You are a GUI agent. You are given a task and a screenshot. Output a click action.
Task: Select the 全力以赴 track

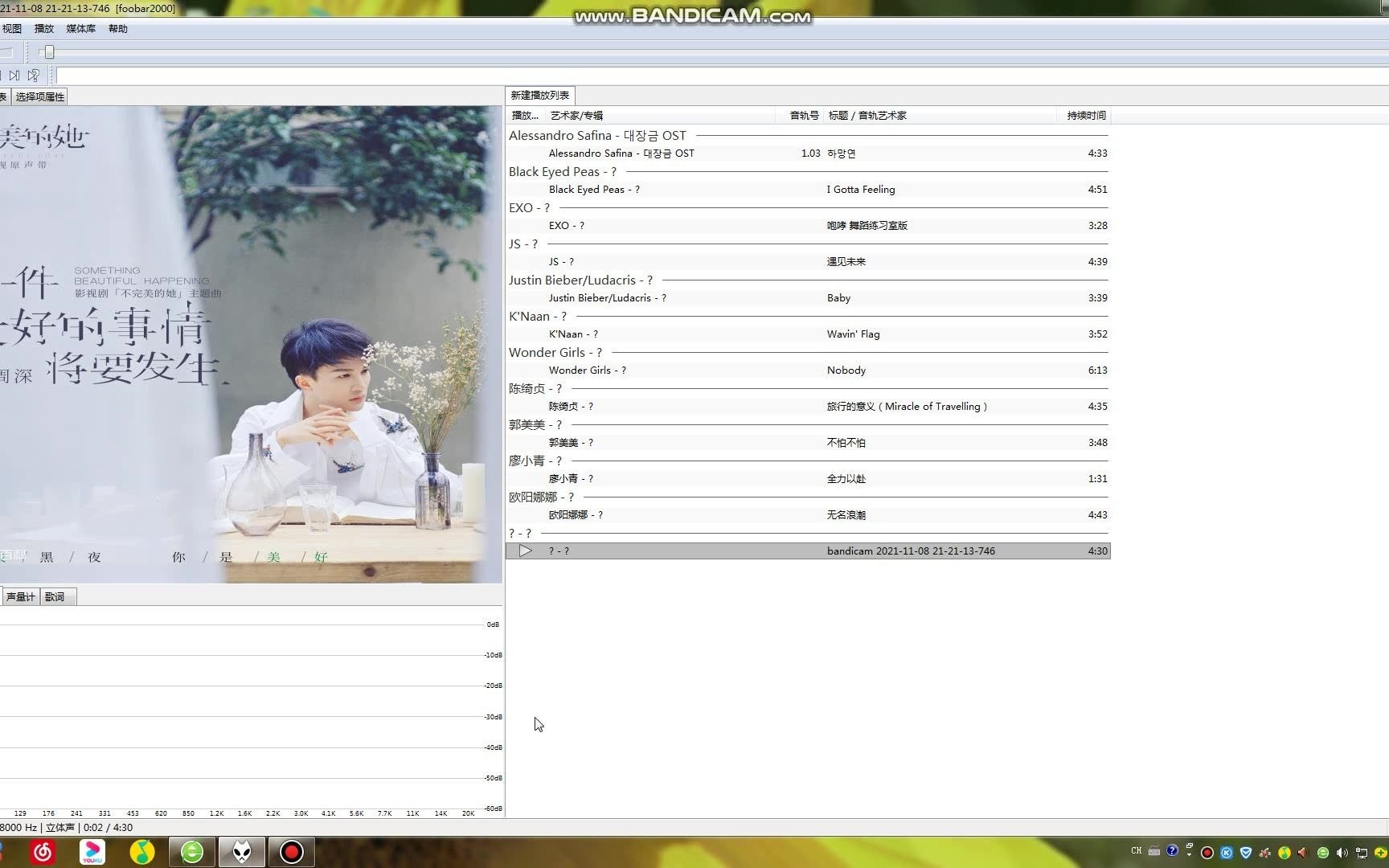pyautogui.click(x=808, y=478)
